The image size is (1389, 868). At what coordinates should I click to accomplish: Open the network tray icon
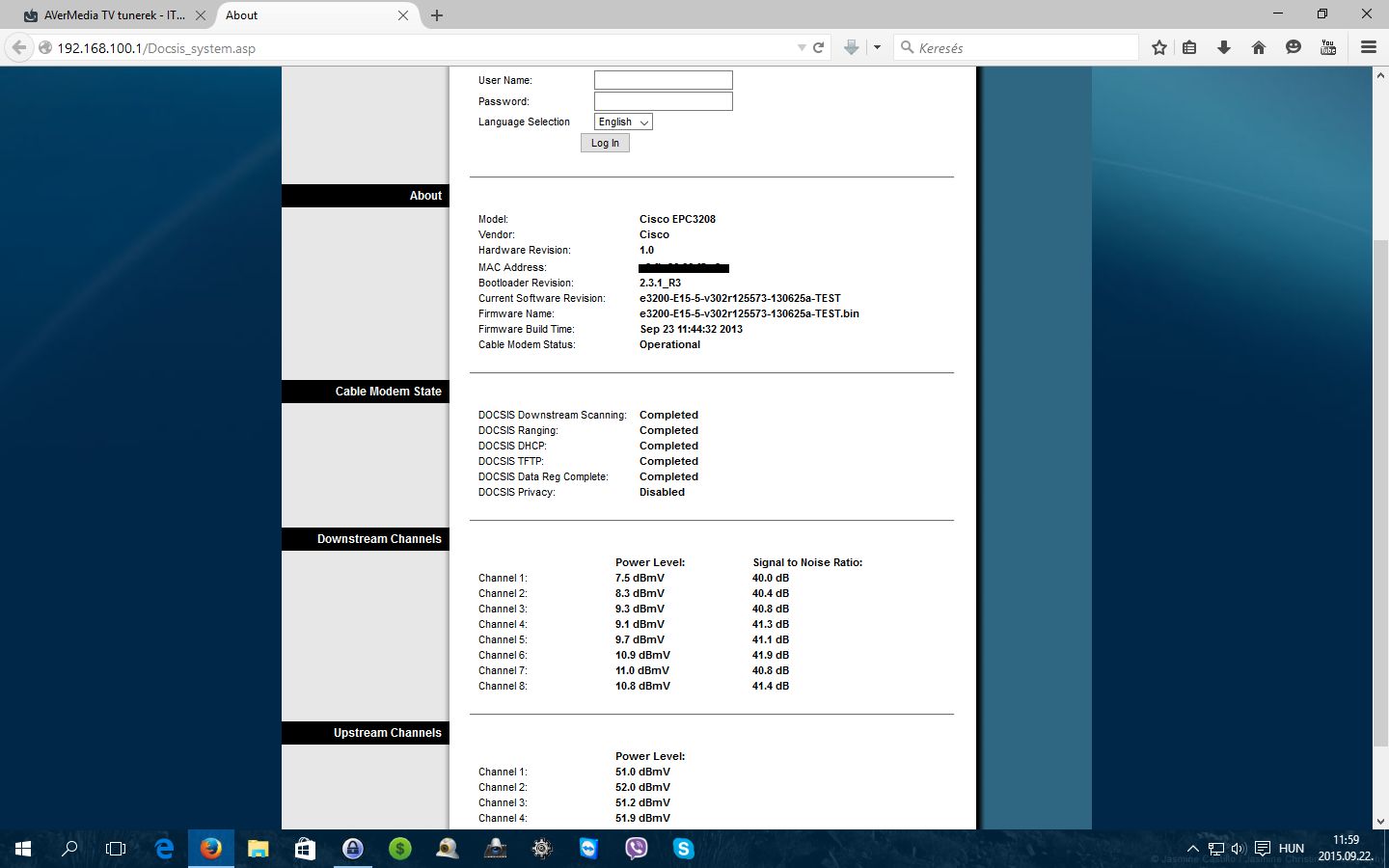coord(1216,849)
